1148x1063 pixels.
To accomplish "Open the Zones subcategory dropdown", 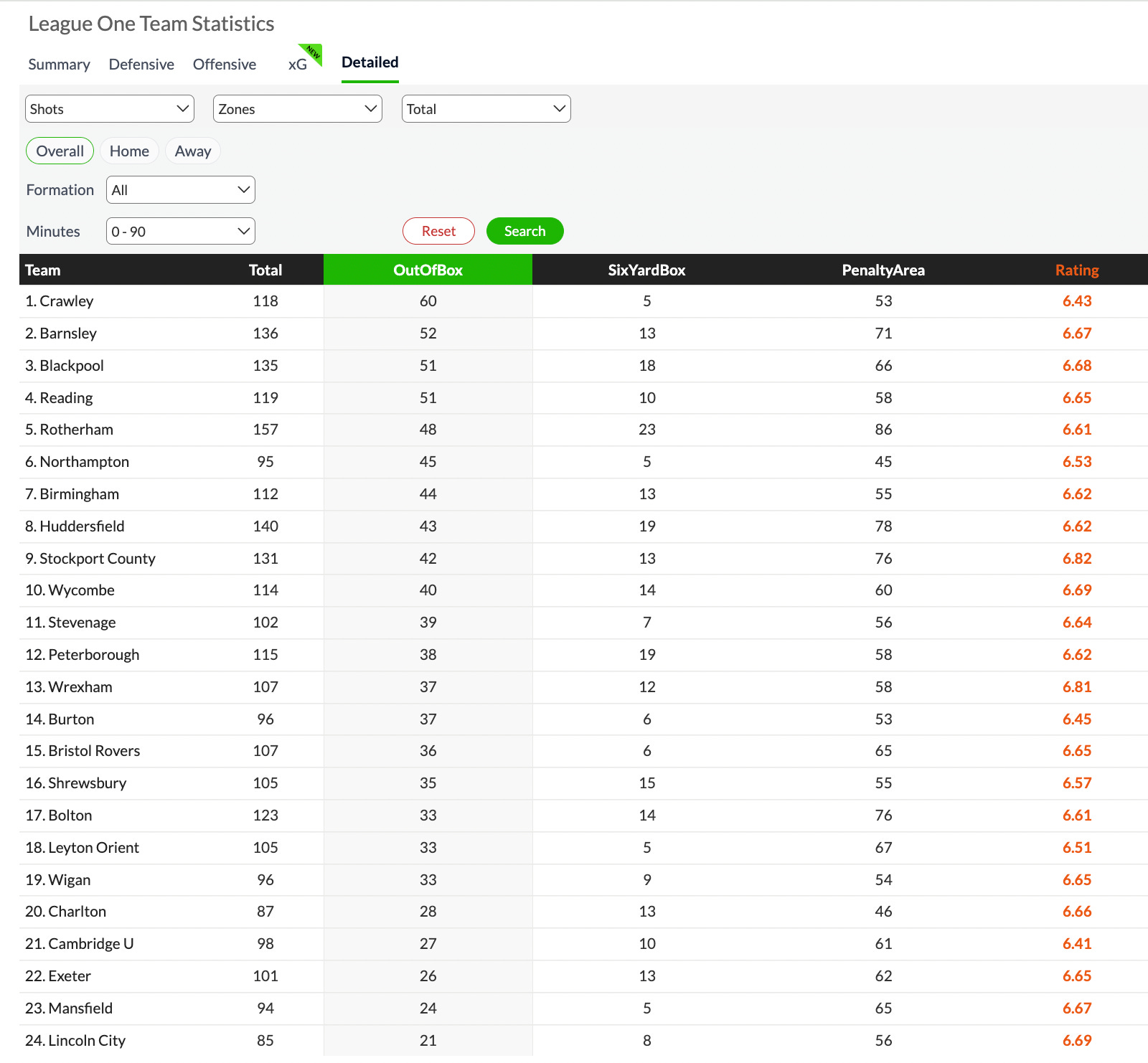I will pyautogui.click(x=298, y=109).
